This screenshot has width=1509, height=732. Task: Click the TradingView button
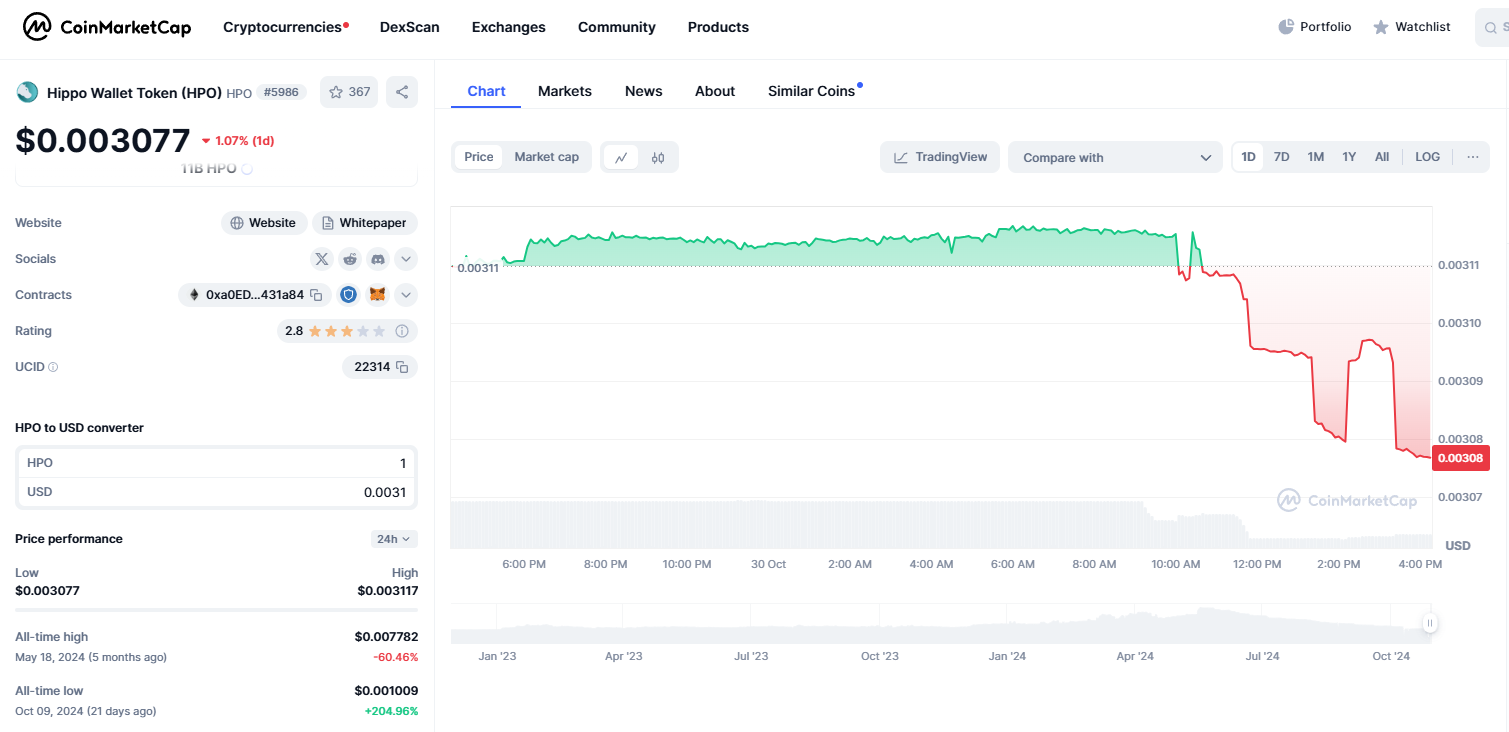point(940,157)
